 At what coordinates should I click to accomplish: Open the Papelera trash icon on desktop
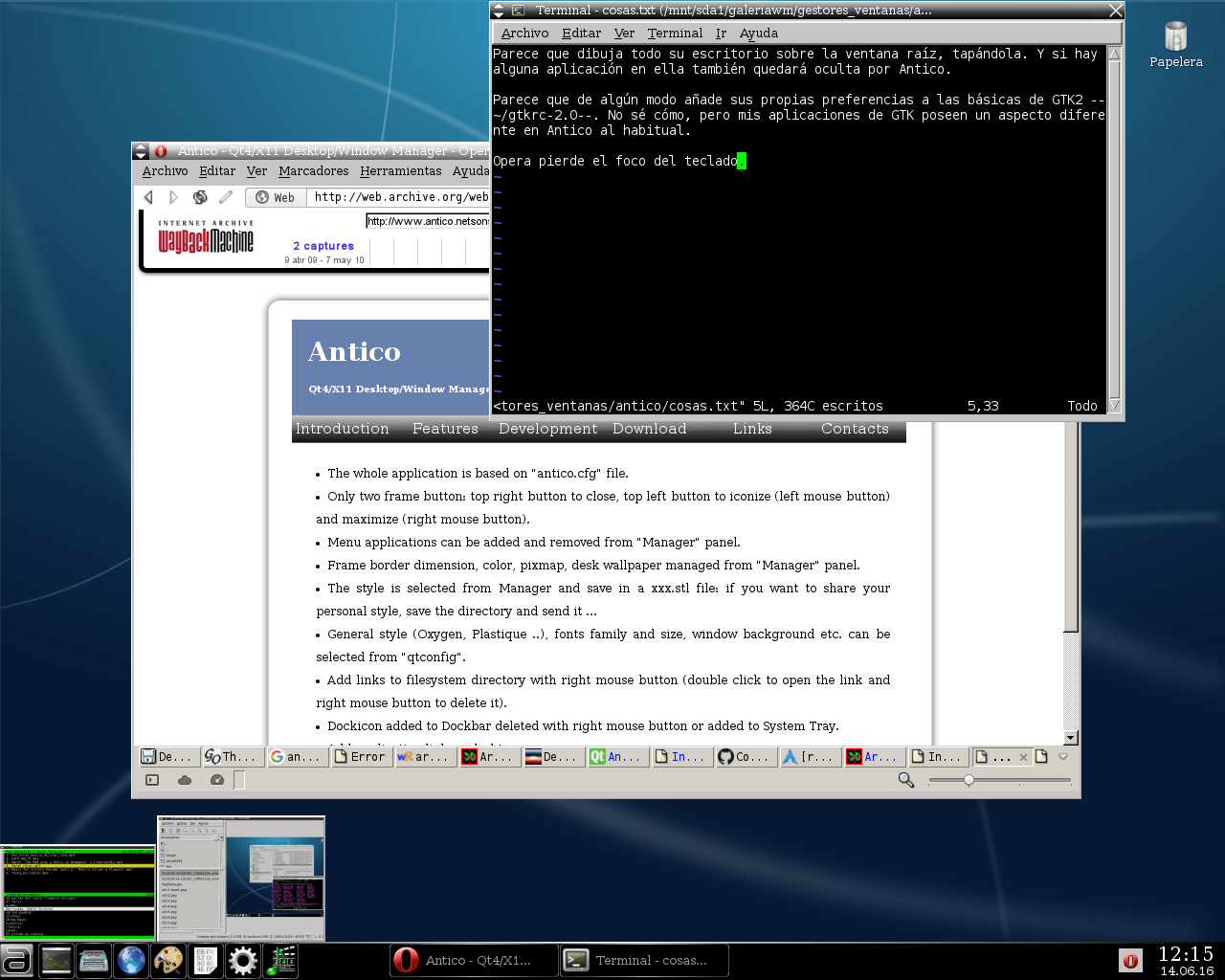(x=1175, y=45)
